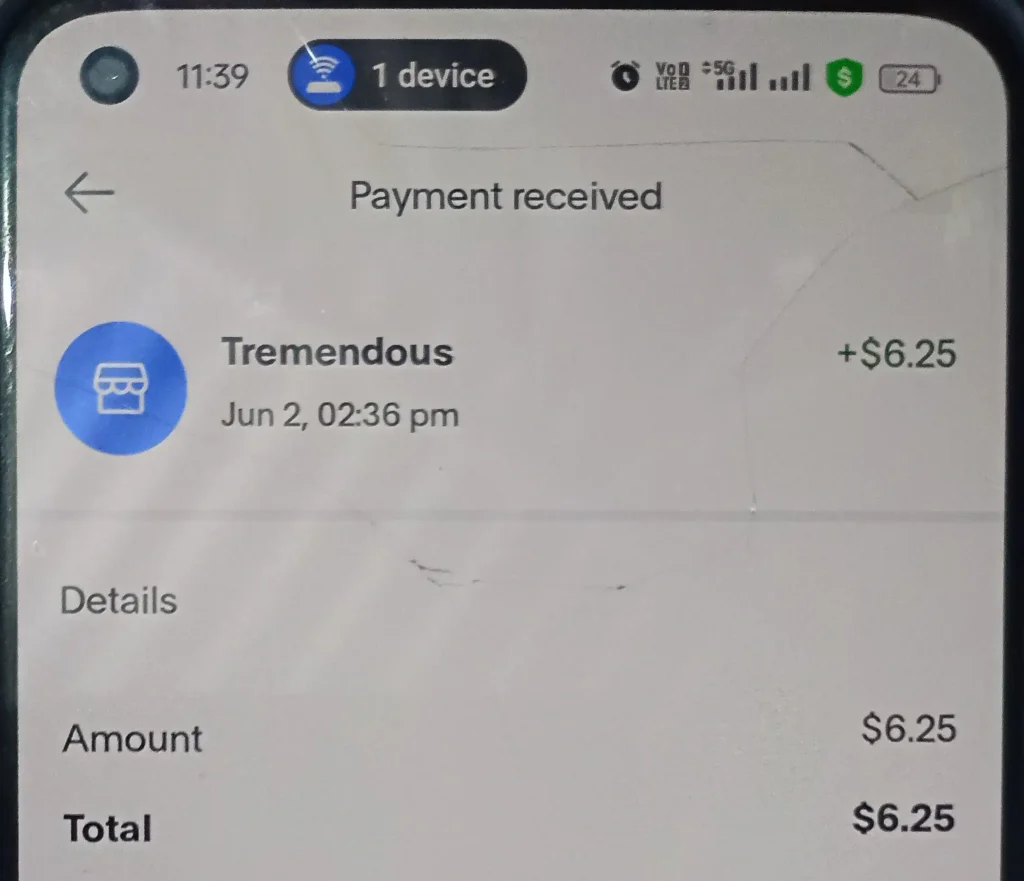Tap the $6.25 value beside Amount
This screenshot has height=881, width=1024.
(x=908, y=728)
